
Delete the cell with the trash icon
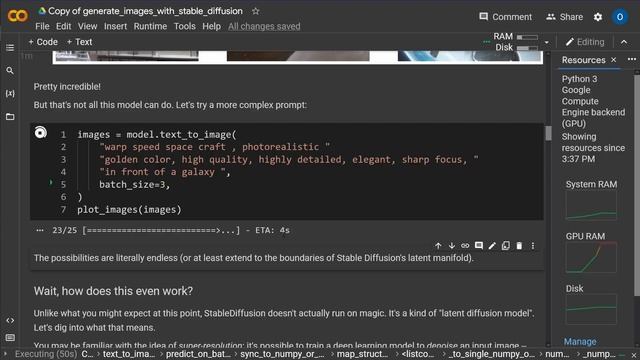coord(519,246)
